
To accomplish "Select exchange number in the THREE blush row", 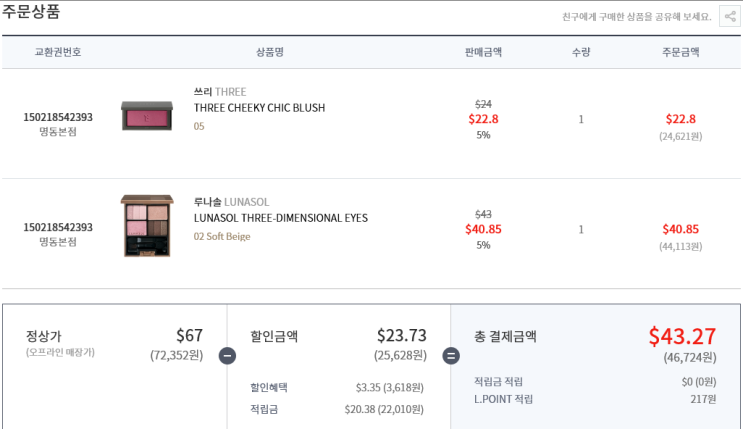I will pyautogui.click(x=58, y=117).
